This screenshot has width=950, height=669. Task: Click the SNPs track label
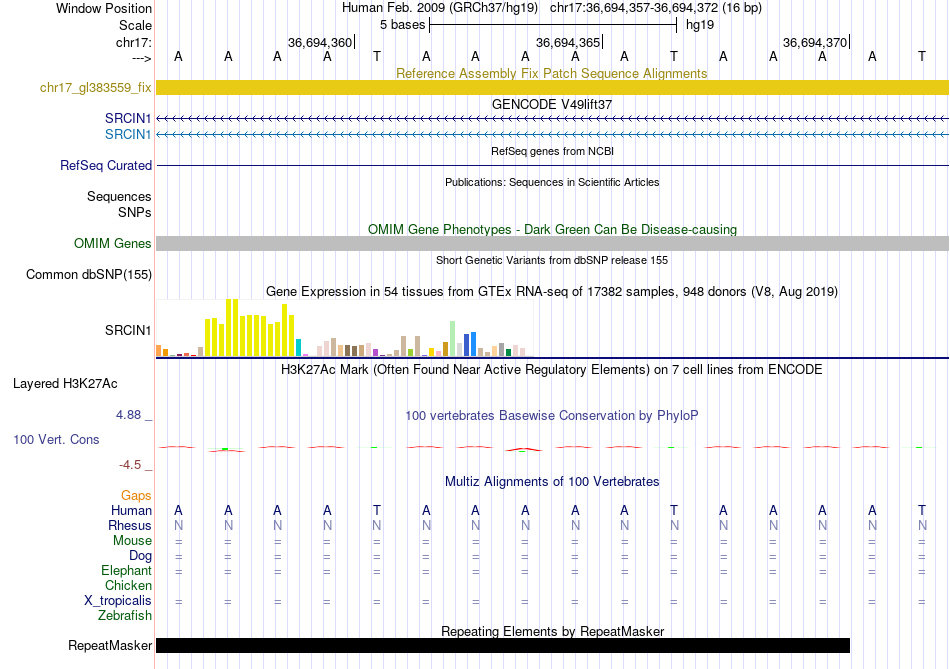click(x=135, y=212)
